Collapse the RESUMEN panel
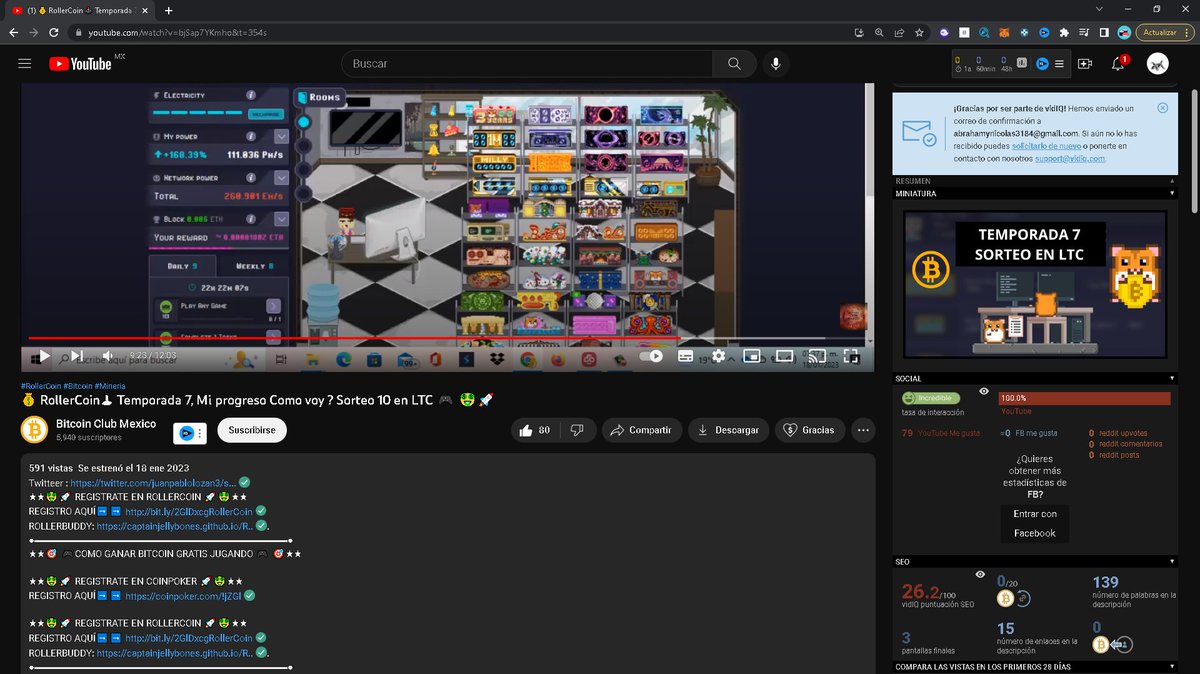Screen dimensions: 1200x674 tap(1171, 181)
